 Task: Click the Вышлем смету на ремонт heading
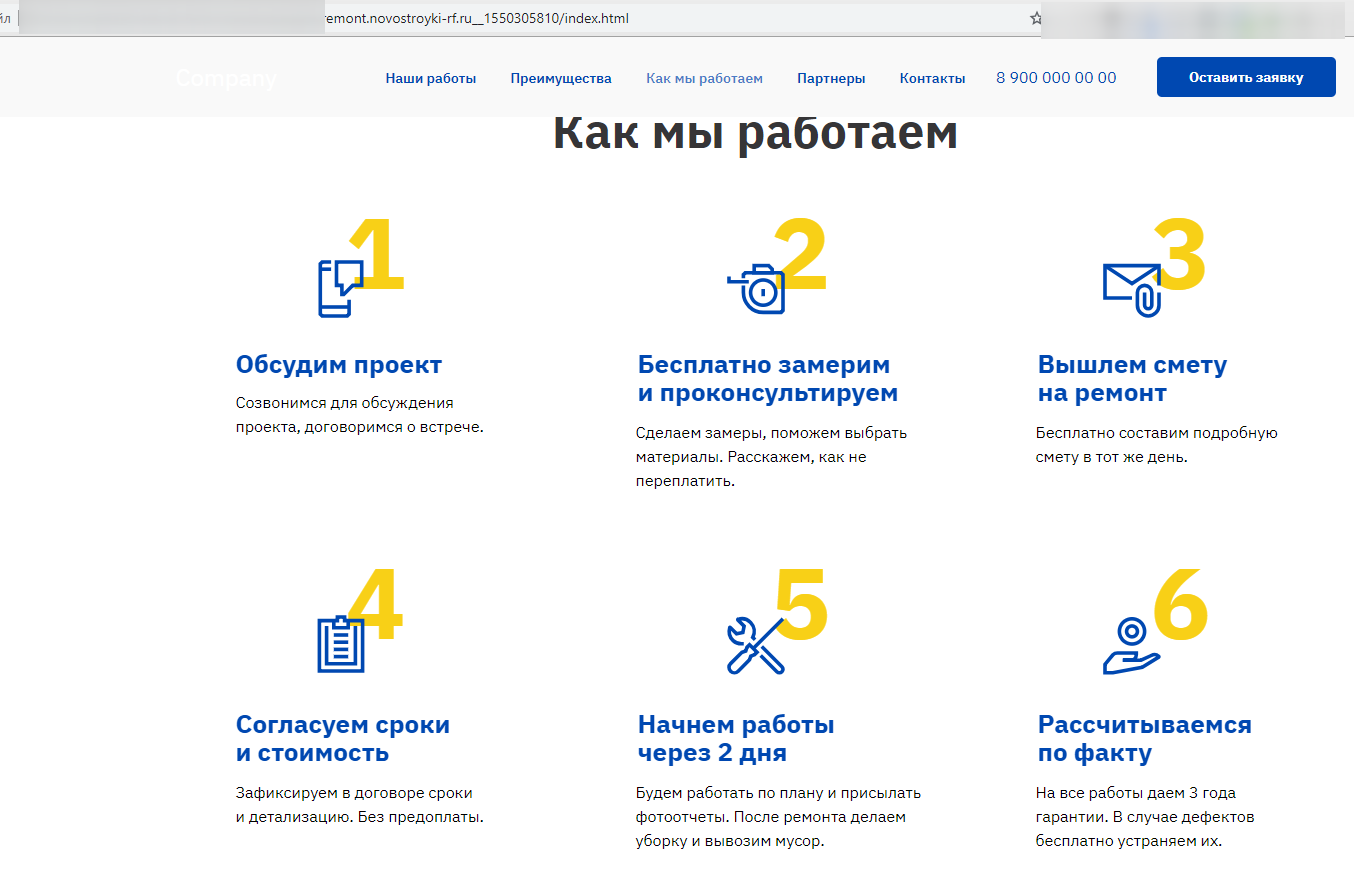1131,379
